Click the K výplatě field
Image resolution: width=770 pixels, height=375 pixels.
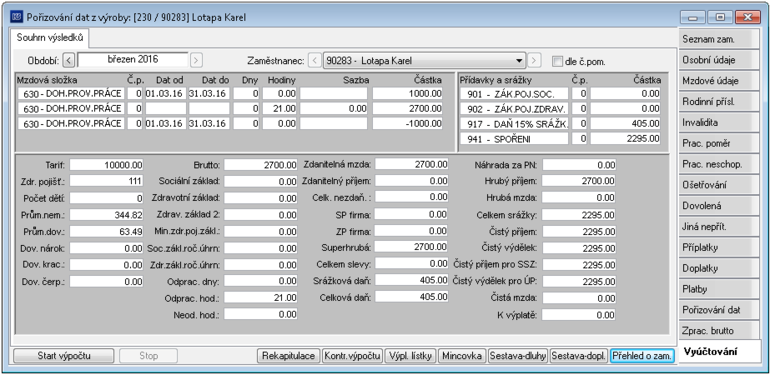pyautogui.click(x=579, y=315)
